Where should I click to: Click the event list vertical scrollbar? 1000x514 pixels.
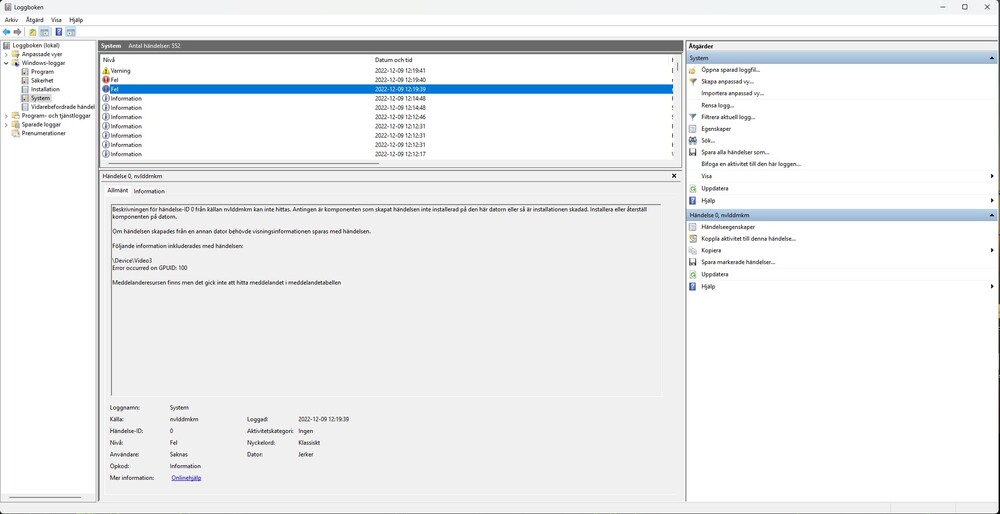pyautogui.click(x=677, y=66)
